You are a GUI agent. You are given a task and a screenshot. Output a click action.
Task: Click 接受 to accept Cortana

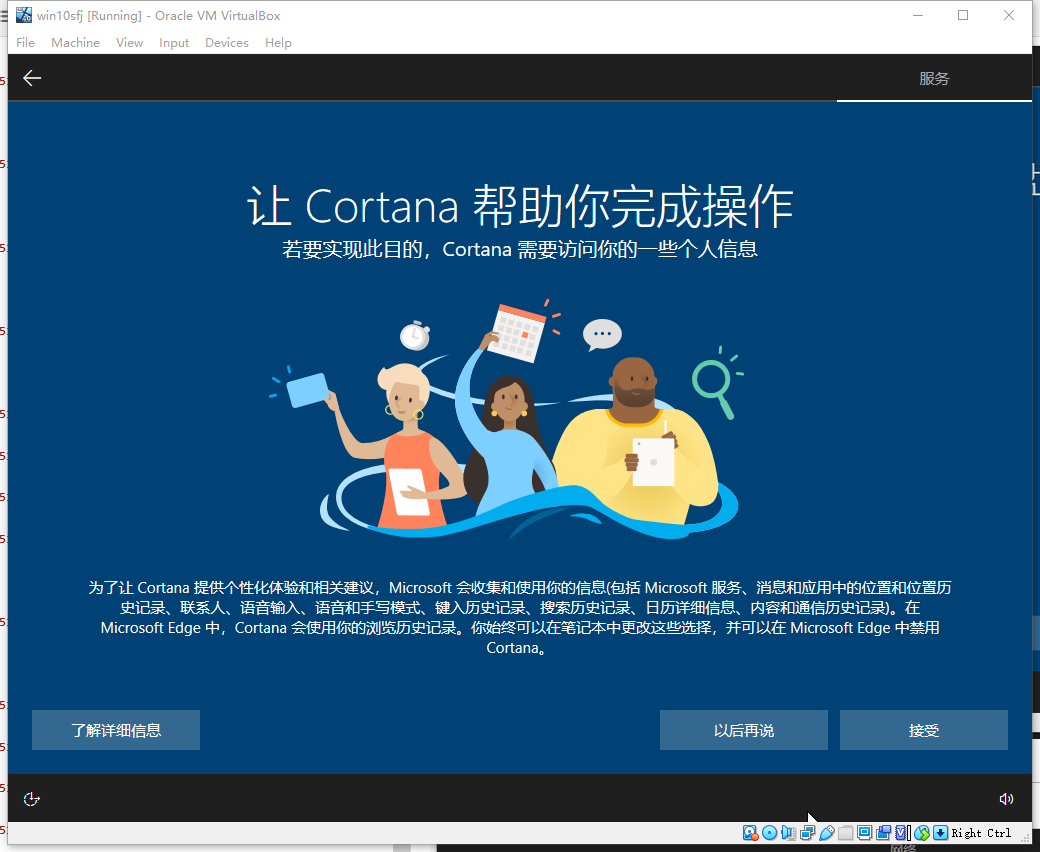[x=924, y=730]
